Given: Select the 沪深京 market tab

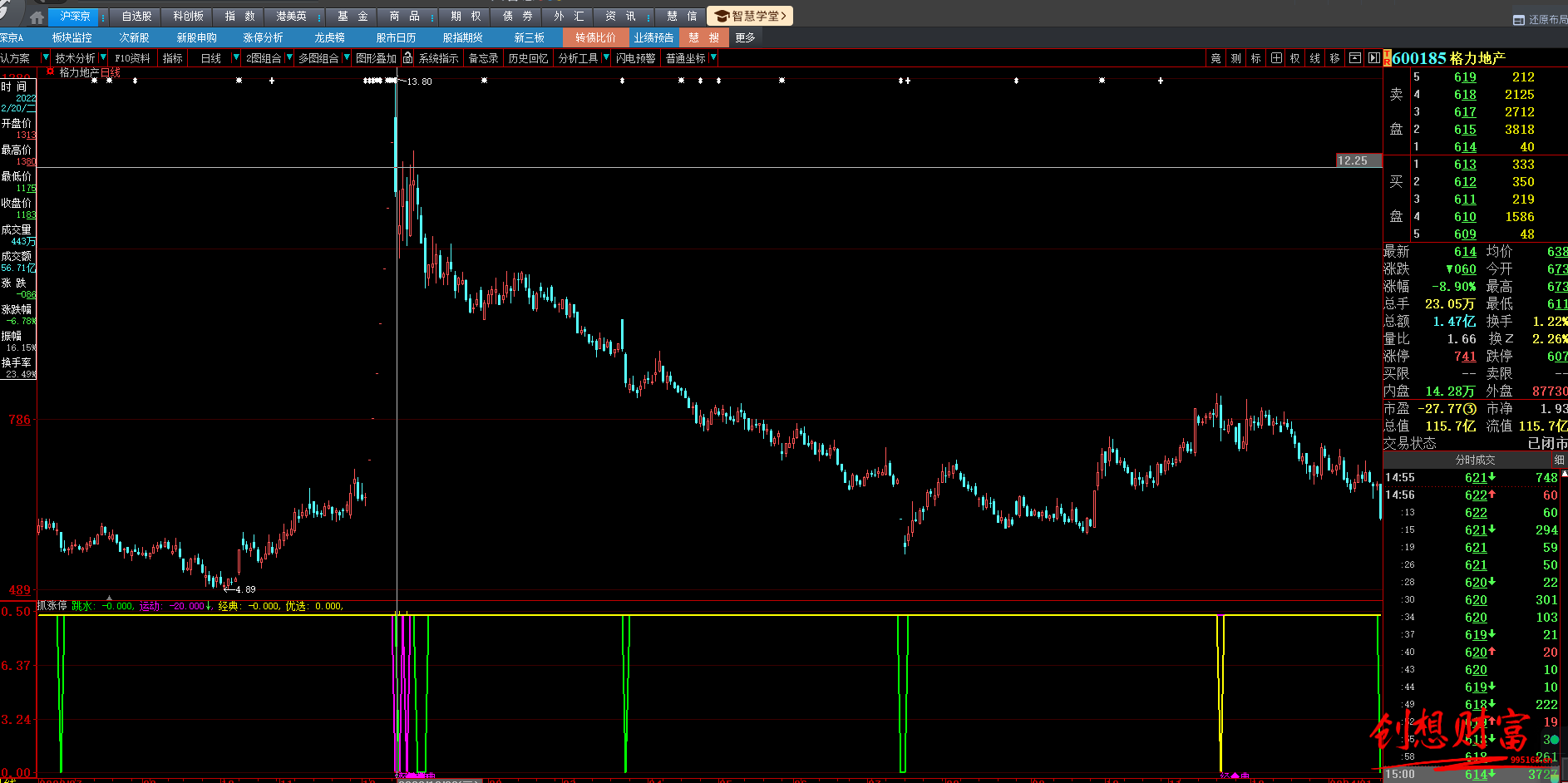Looking at the screenshot, I should [x=75, y=17].
